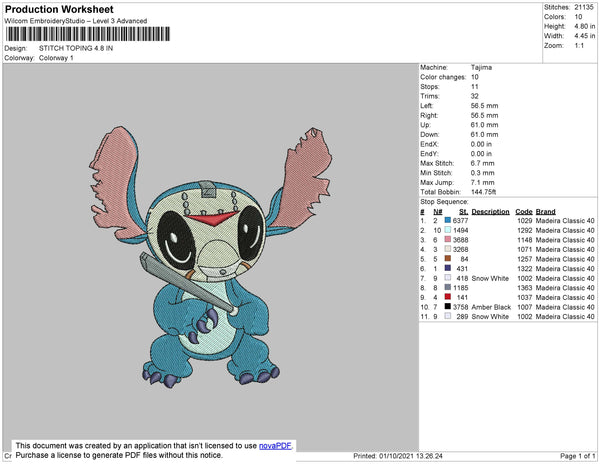Click the Stitches value '21135'
Image resolution: width=600 pixels, height=464 pixels.
coord(585,7)
